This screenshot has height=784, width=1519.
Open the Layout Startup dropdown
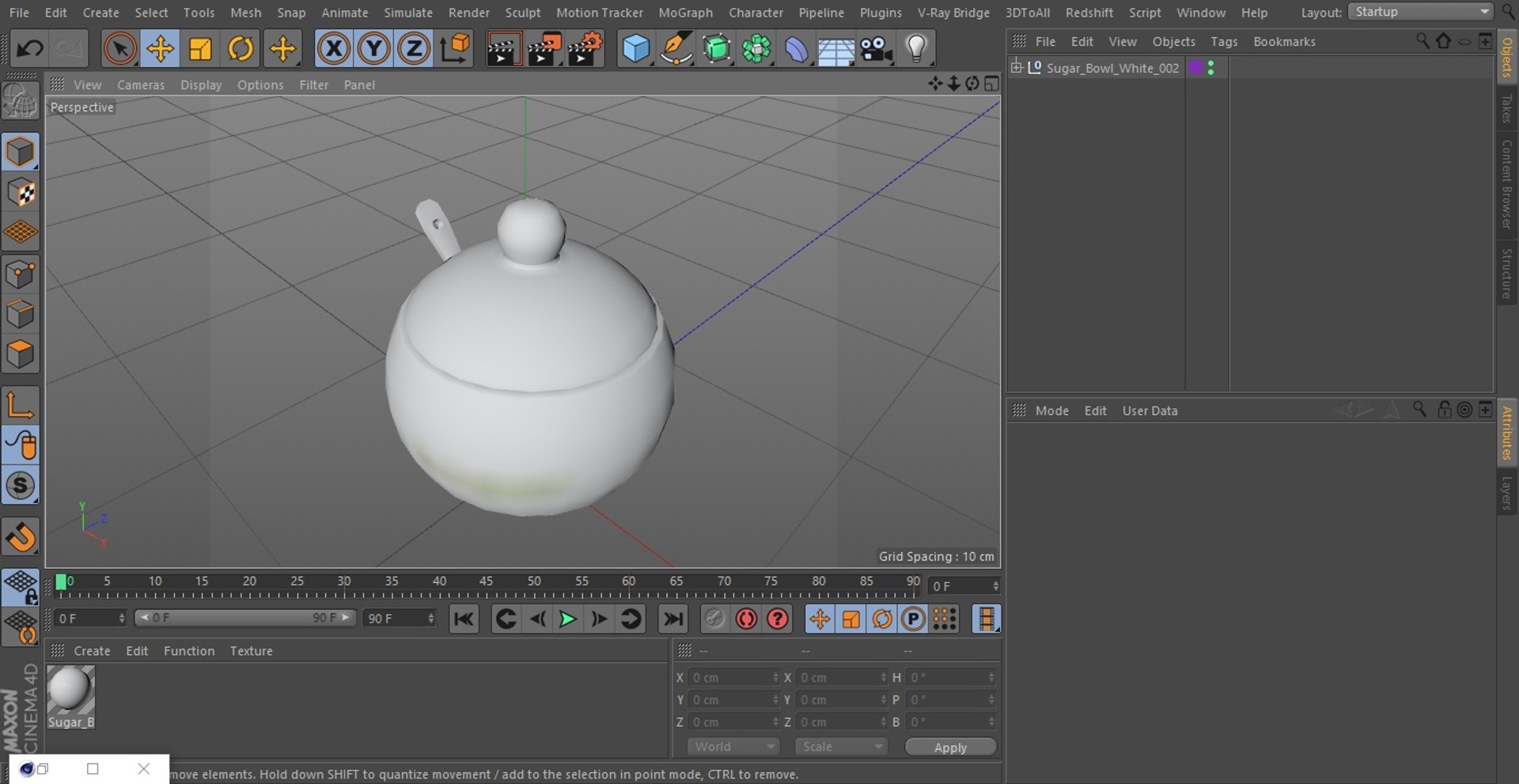tap(1421, 12)
